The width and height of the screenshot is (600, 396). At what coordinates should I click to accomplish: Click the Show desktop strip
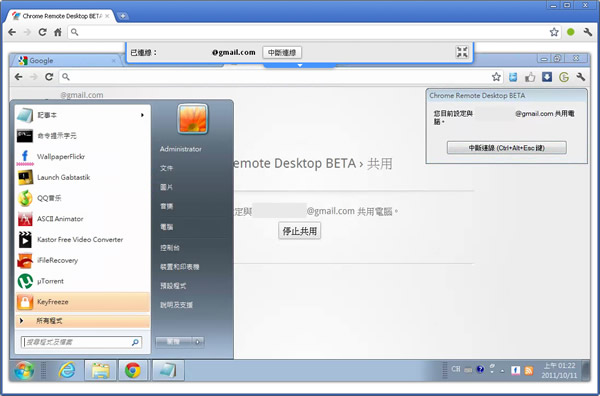click(585, 370)
